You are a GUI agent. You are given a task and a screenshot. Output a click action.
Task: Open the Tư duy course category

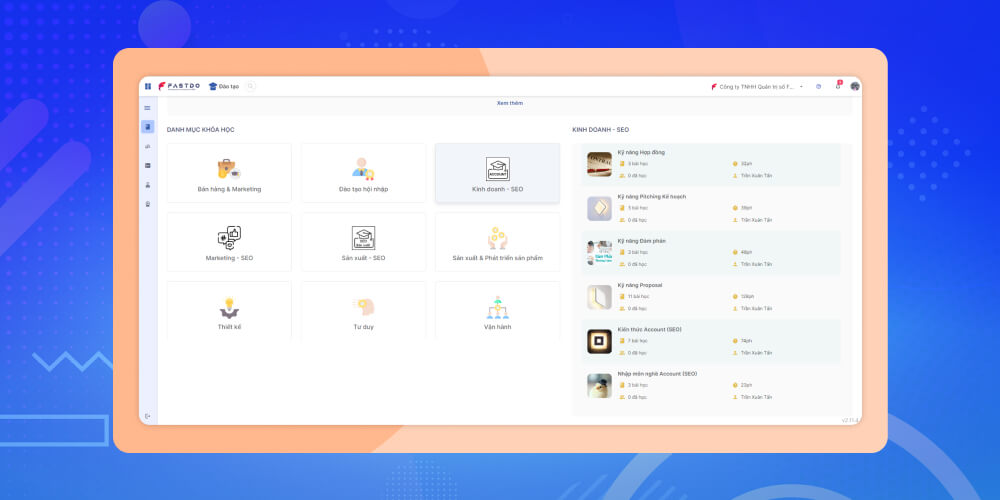(363, 311)
